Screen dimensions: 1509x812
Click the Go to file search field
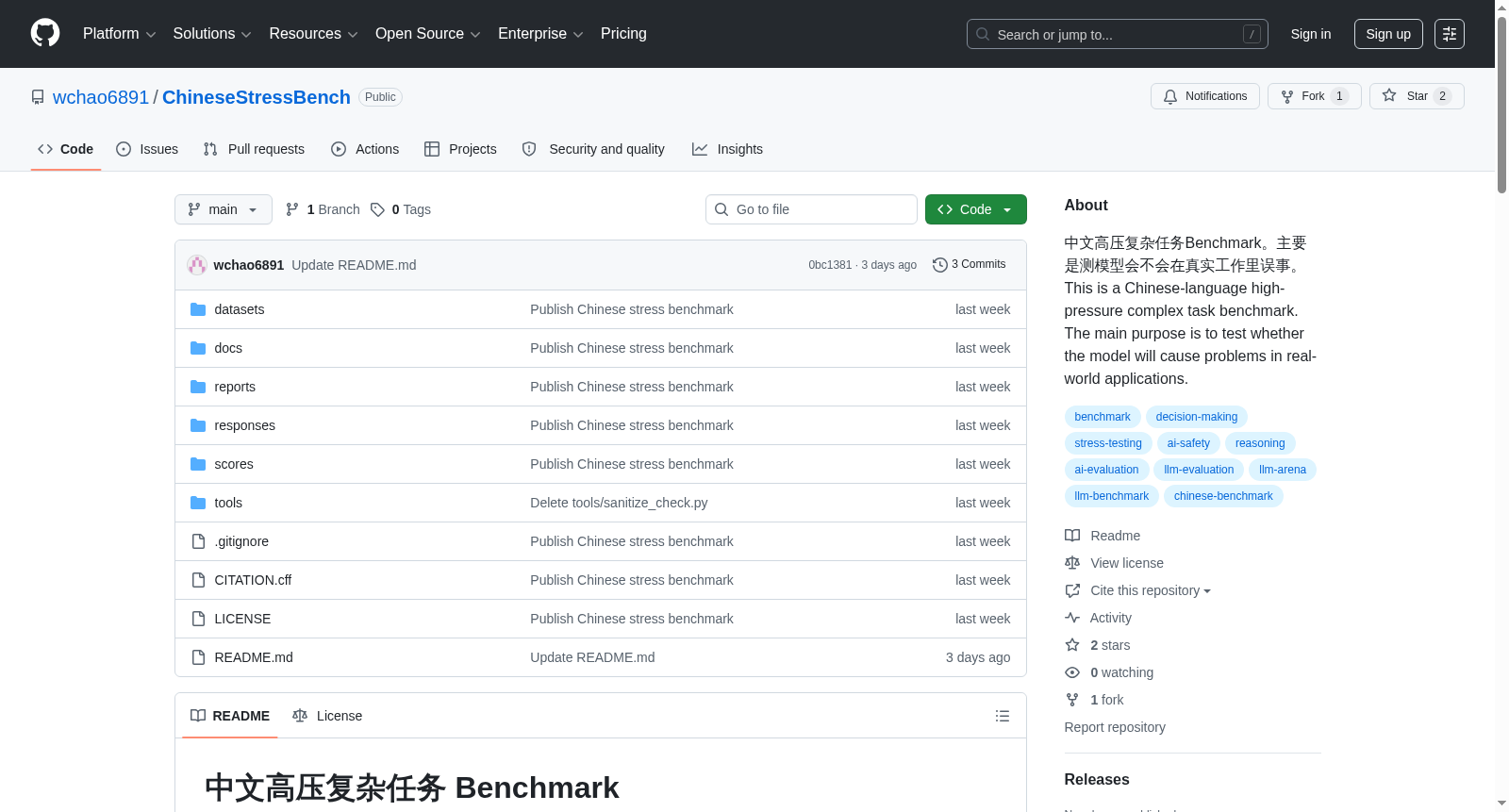811,209
